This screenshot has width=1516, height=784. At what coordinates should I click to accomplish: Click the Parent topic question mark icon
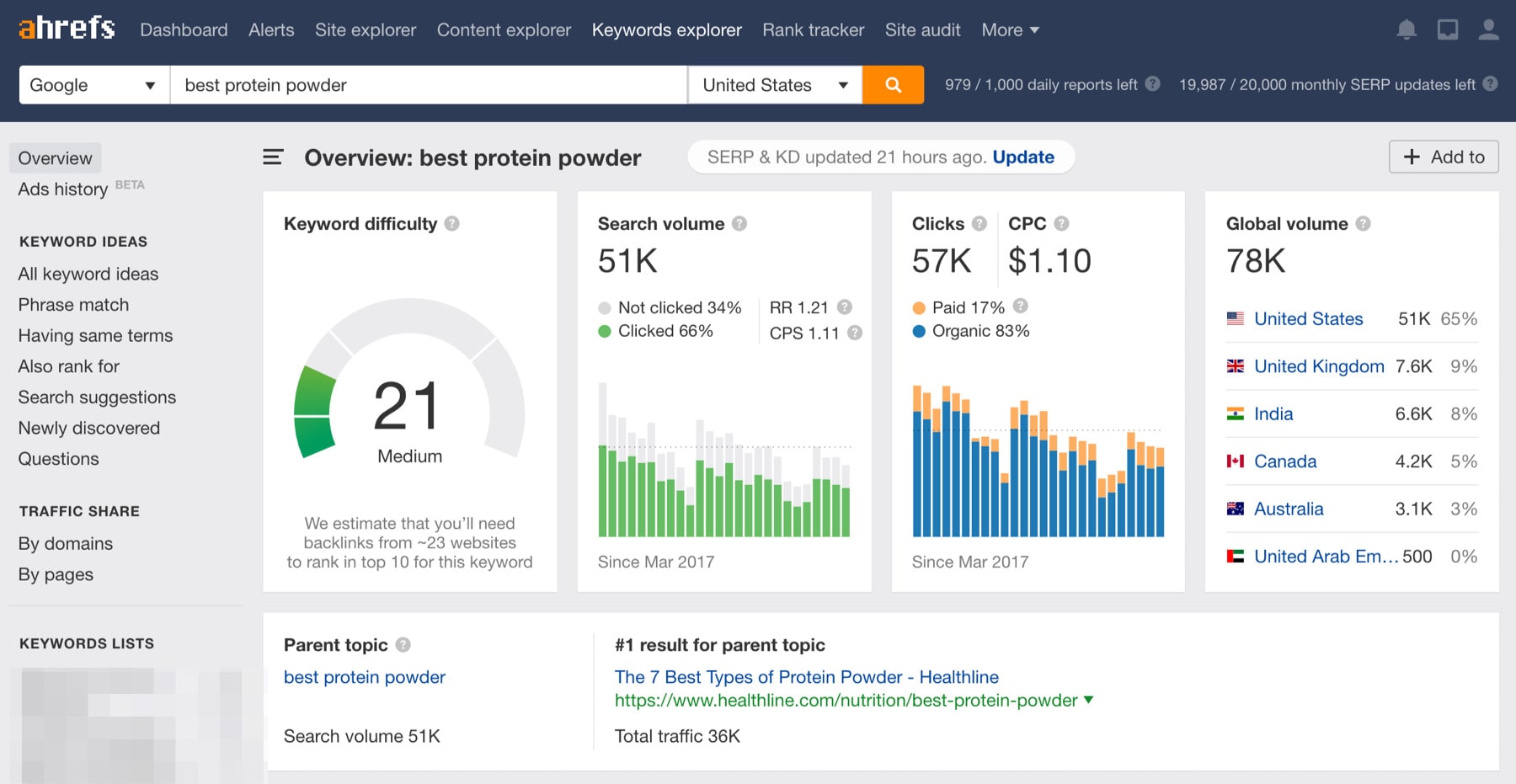[403, 644]
